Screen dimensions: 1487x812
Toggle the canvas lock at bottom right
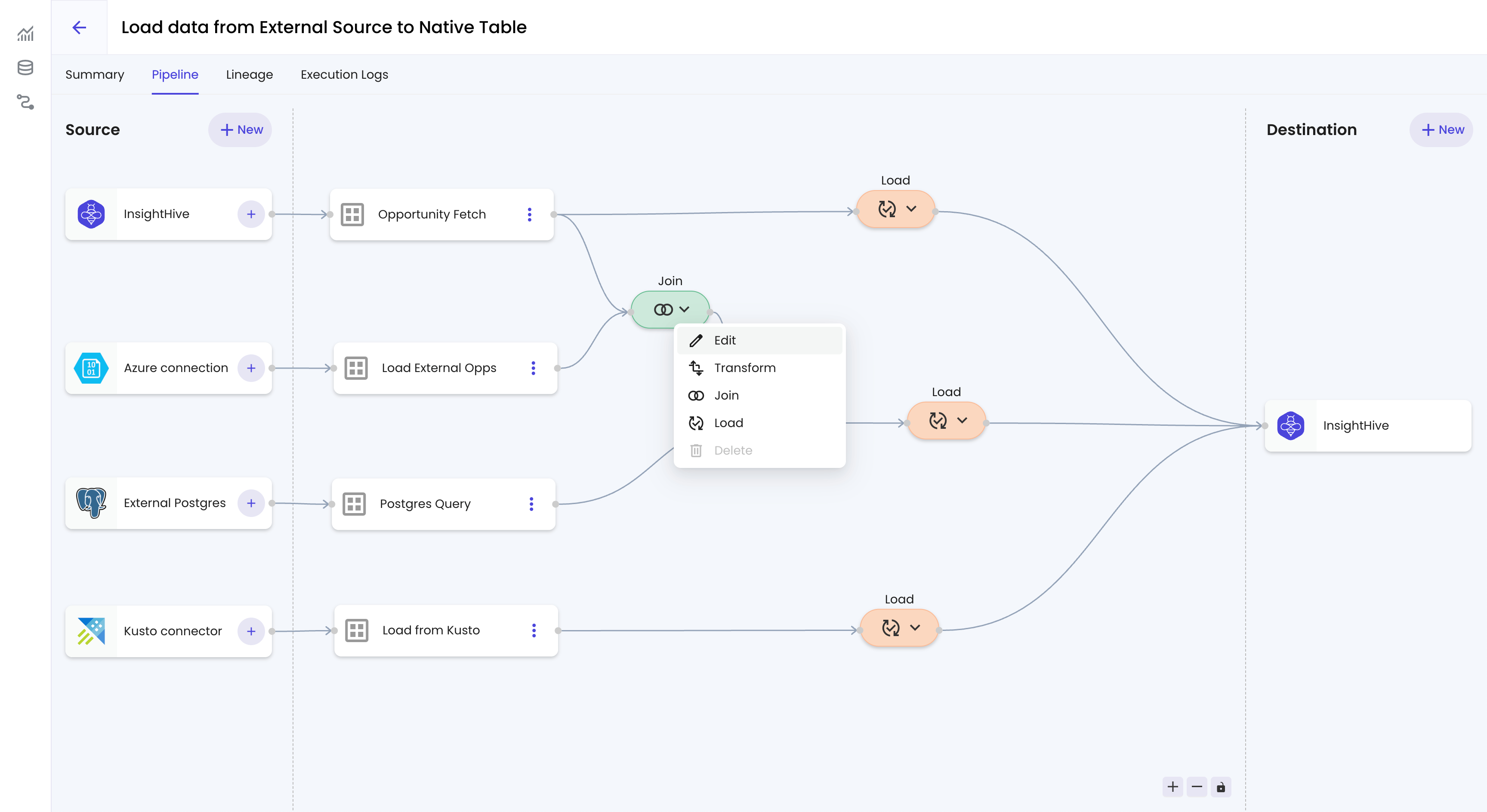[1220, 787]
